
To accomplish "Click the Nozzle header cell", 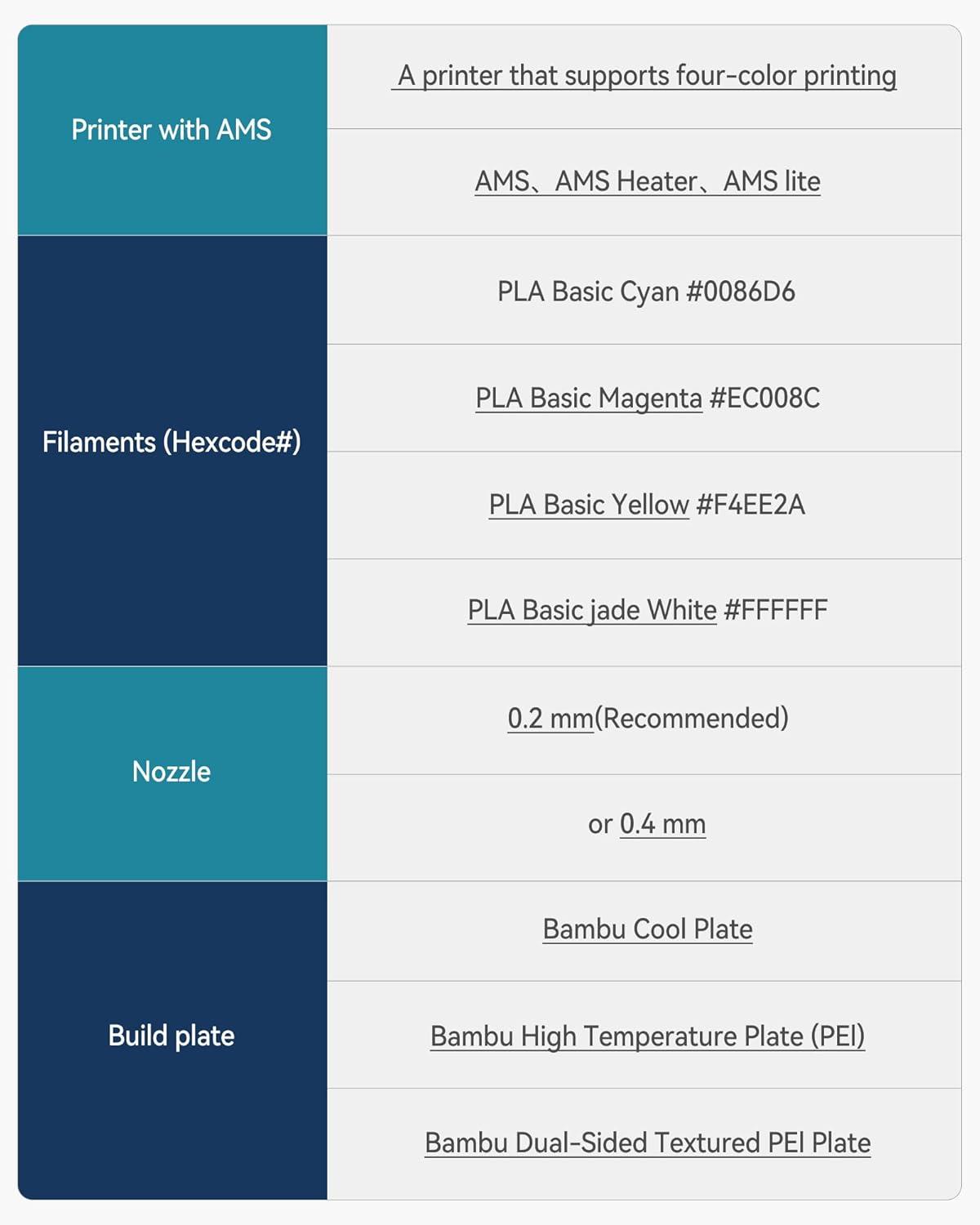I will pos(171,772).
